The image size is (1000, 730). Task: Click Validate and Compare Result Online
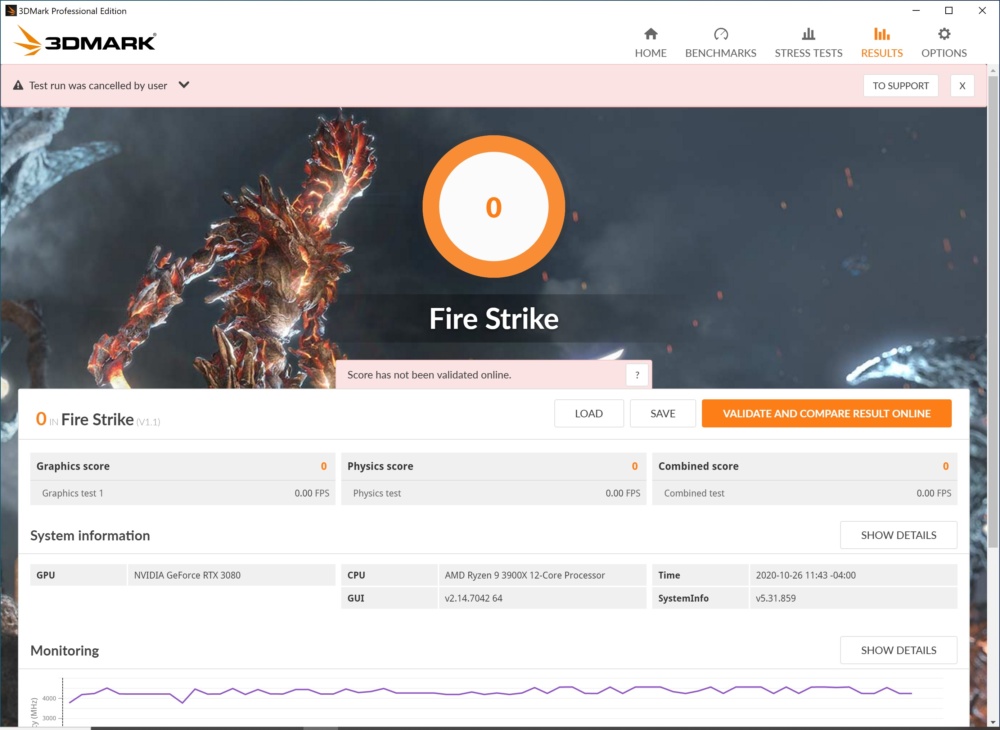827,413
